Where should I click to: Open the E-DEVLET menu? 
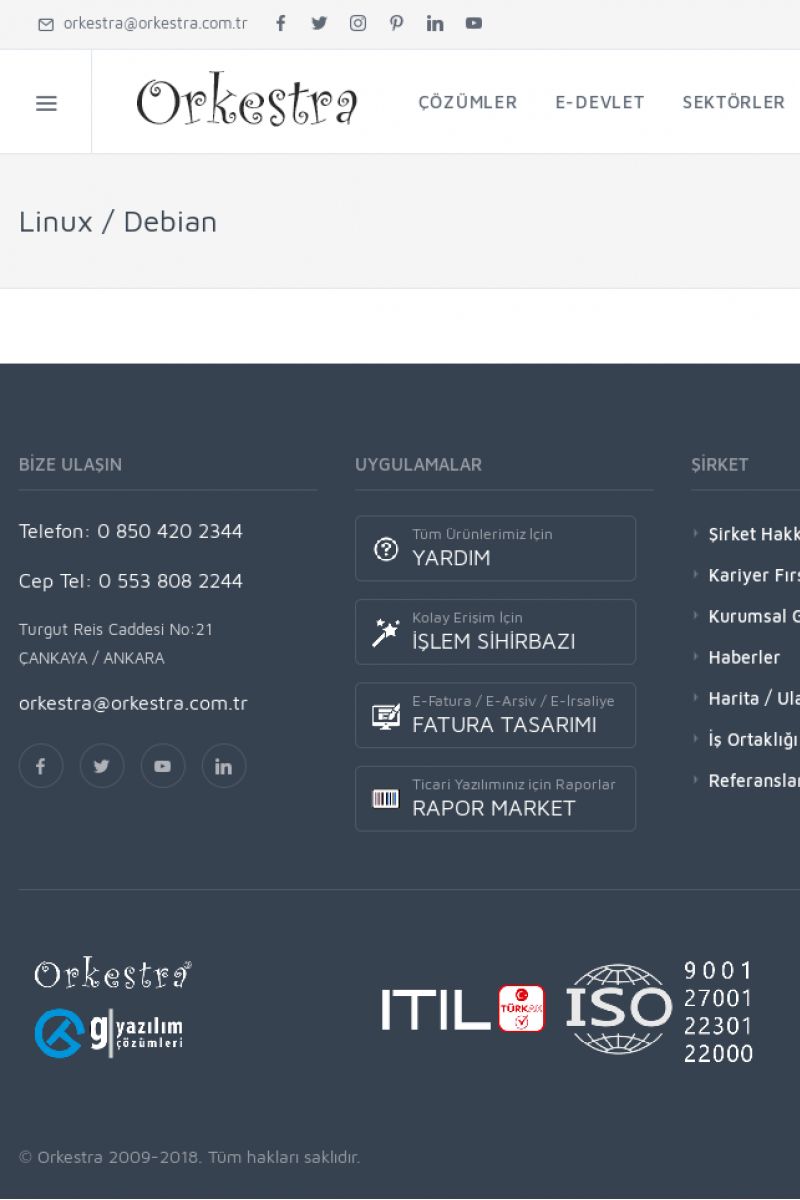[x=600, y=102]
